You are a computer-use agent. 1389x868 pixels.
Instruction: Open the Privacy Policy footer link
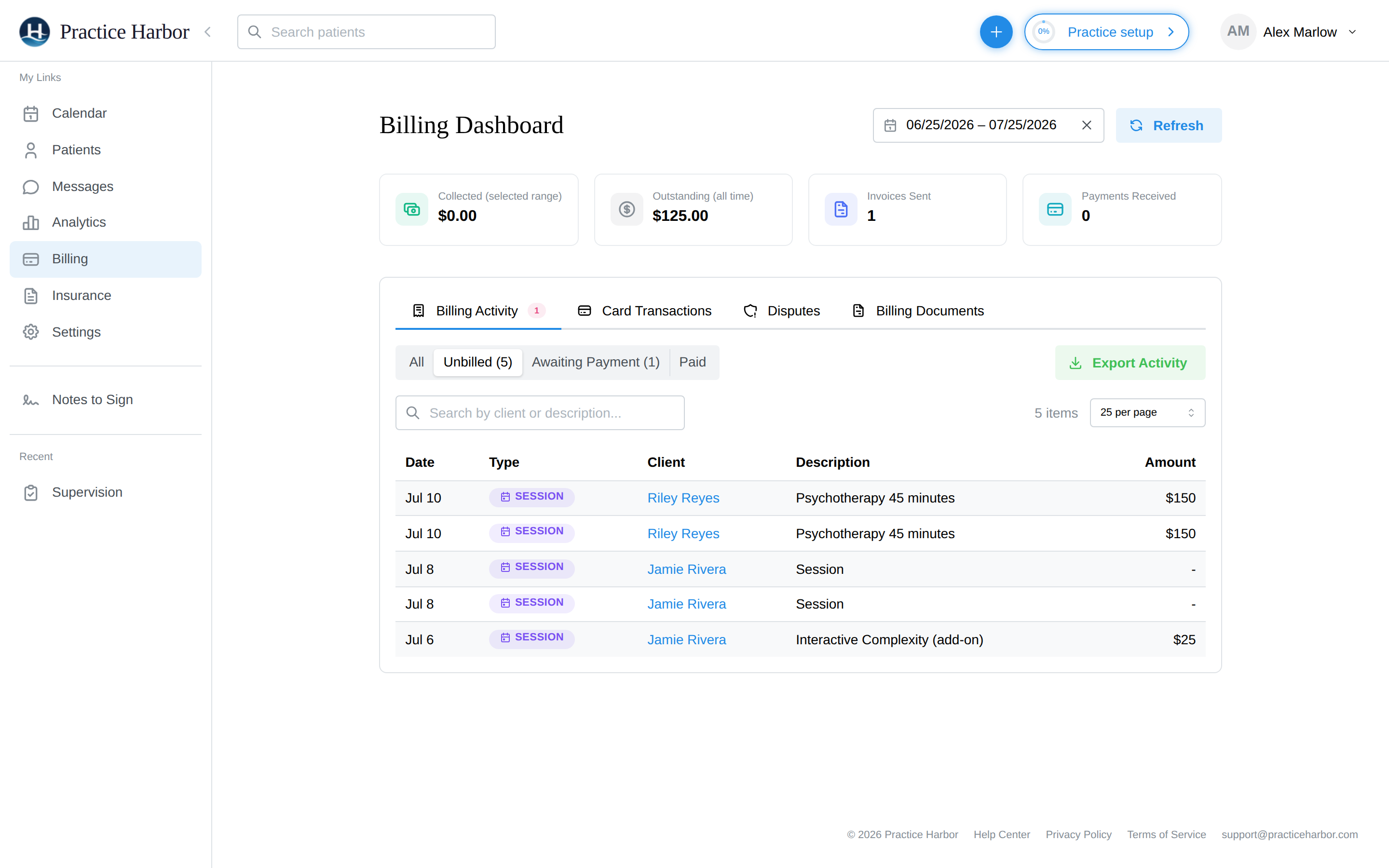pos(1078,834)
